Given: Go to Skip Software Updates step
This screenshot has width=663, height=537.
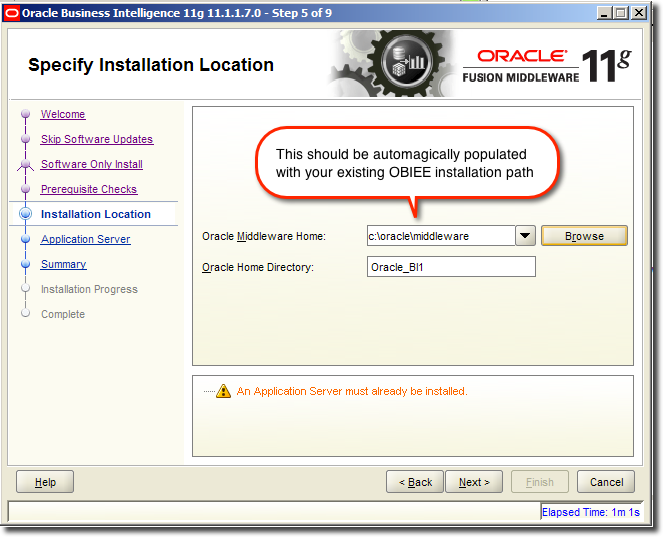Looking at the screenshot, I should 97,140.
